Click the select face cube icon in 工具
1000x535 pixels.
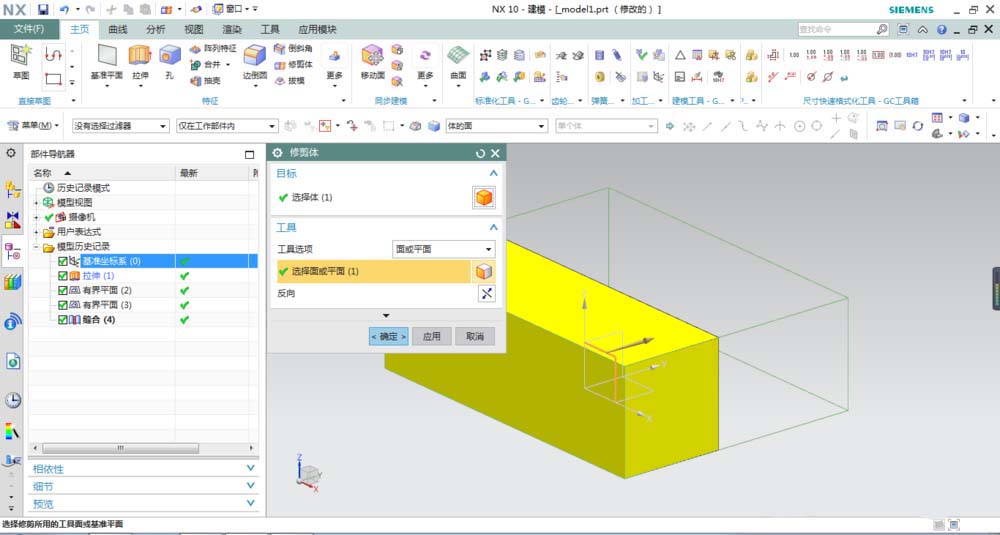click(484, 272)
